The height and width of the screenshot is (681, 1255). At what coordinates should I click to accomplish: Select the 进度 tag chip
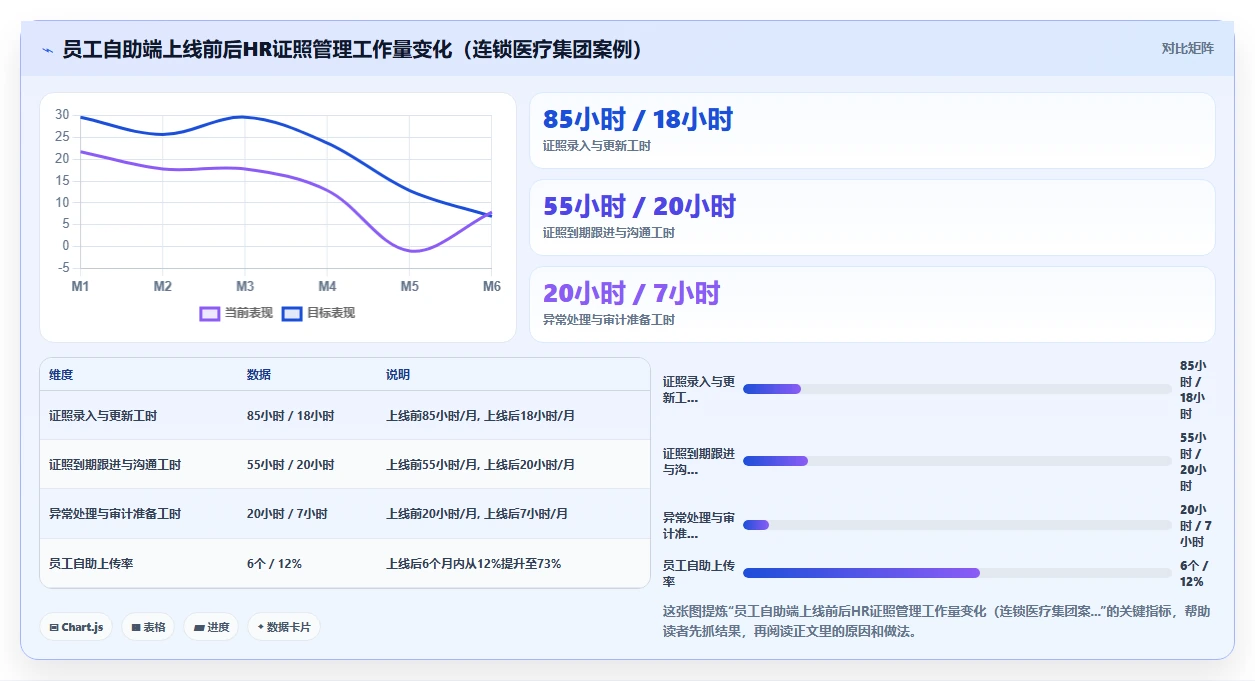[211, 627]
